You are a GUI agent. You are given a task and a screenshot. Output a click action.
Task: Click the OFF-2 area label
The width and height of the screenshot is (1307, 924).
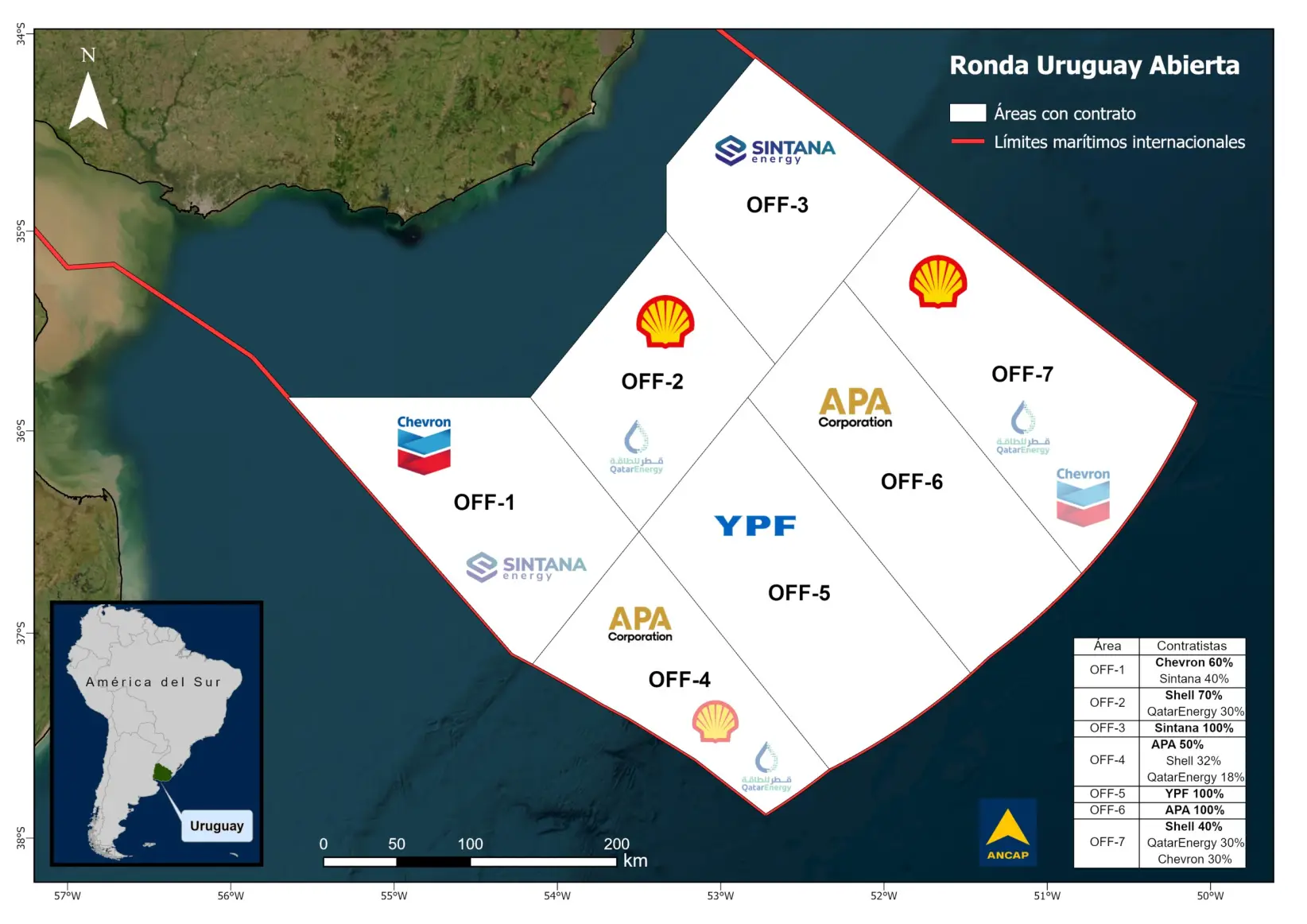tap(652, 382)
